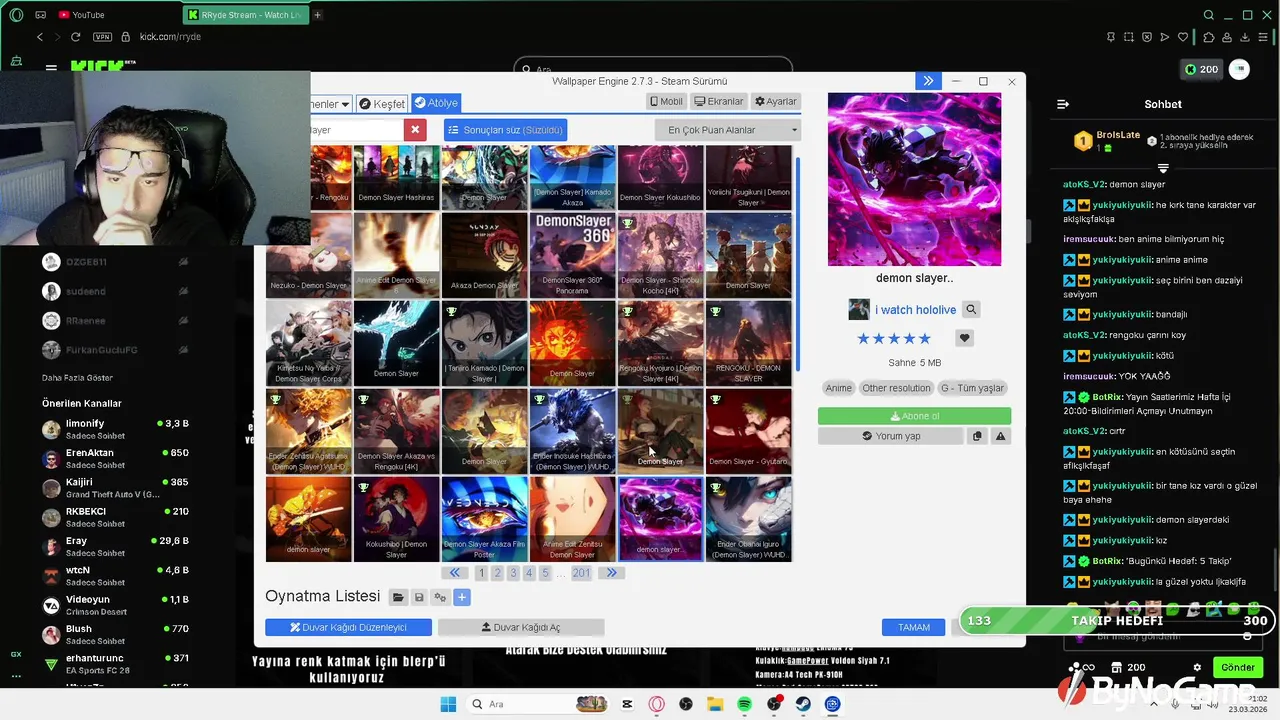Image resolution: width=1280 pixels, height=720 pixels.
Task: Collapse the side panel with double-chevron button
Action: click(928, 81)
